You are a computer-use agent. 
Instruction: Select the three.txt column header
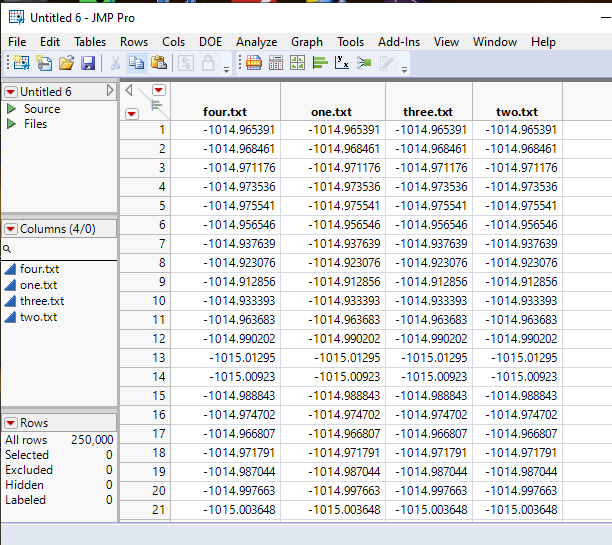427,112
